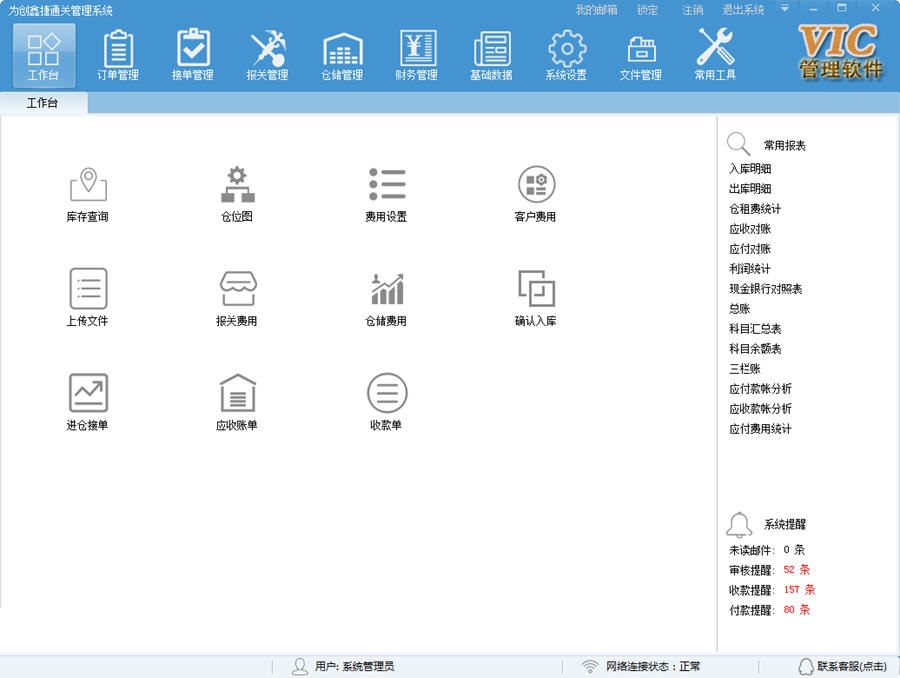
Task: Launch 进仓接单 shortcut
Action: (x=88, y=402)
